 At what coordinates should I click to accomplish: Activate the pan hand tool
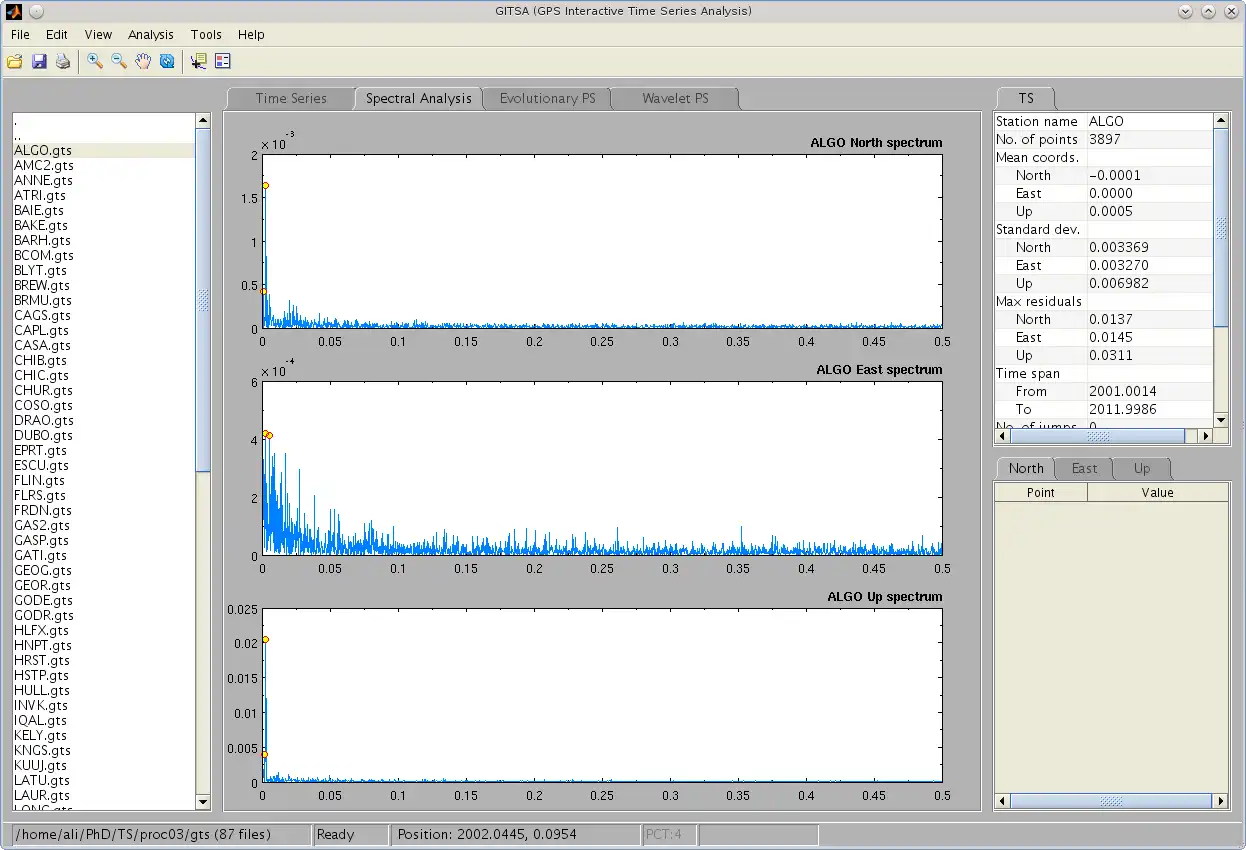(x=143, y=62)
